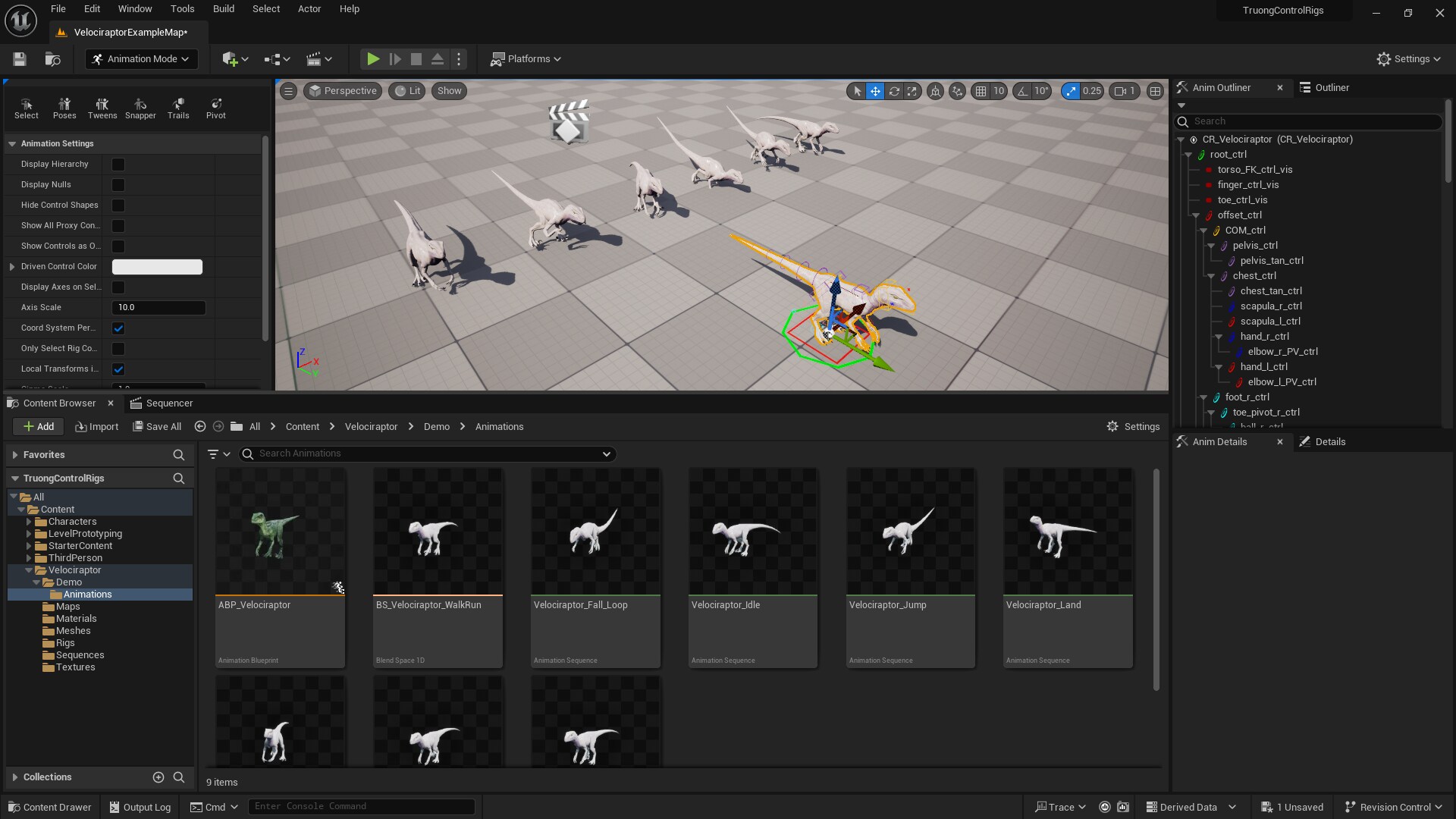Click the Driven Control Color swatch
The width and height of the screenshot is (1456, 819).
[157, 266]
